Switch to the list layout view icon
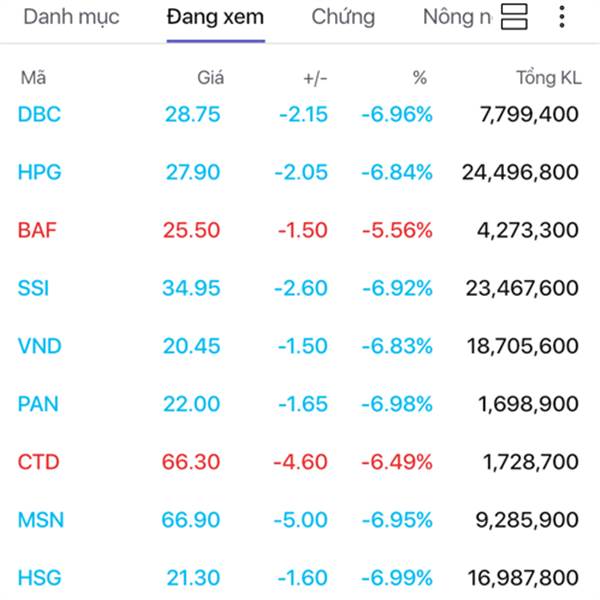The width and height of the screenshot is (600, 600). pyautogui.click(x=514, y=17)
